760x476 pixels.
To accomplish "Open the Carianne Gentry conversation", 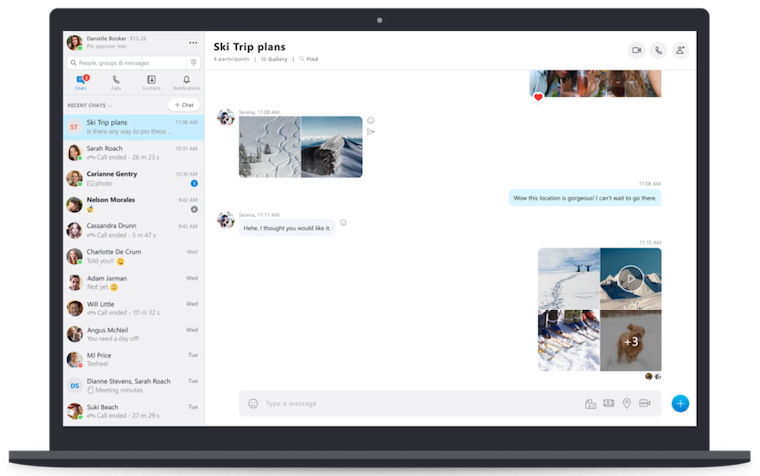I will [x=133, y=178].
